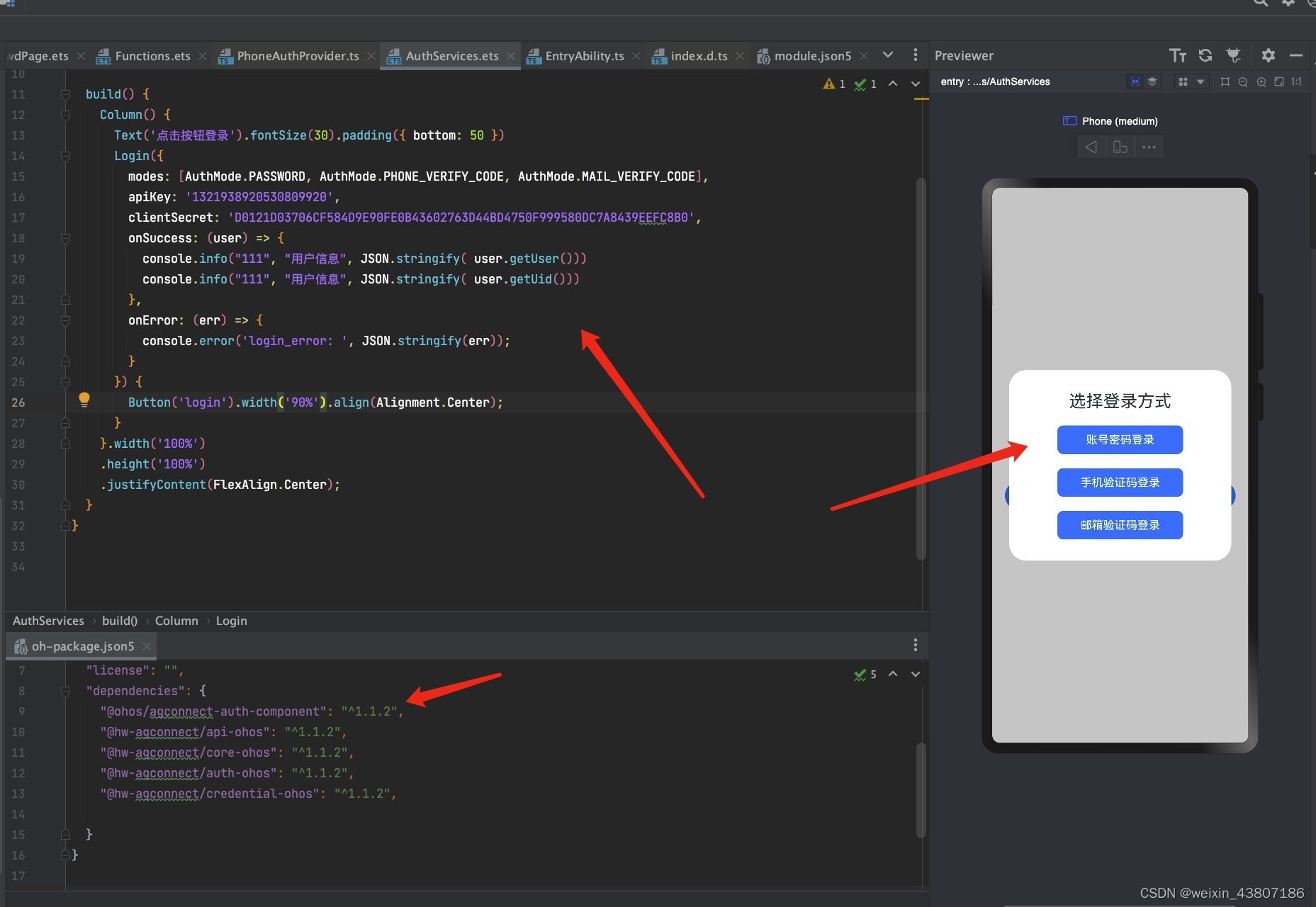Go to previous highlighted error in top editor
This screenshot has width=1316, height=907.
click(893, 84)
